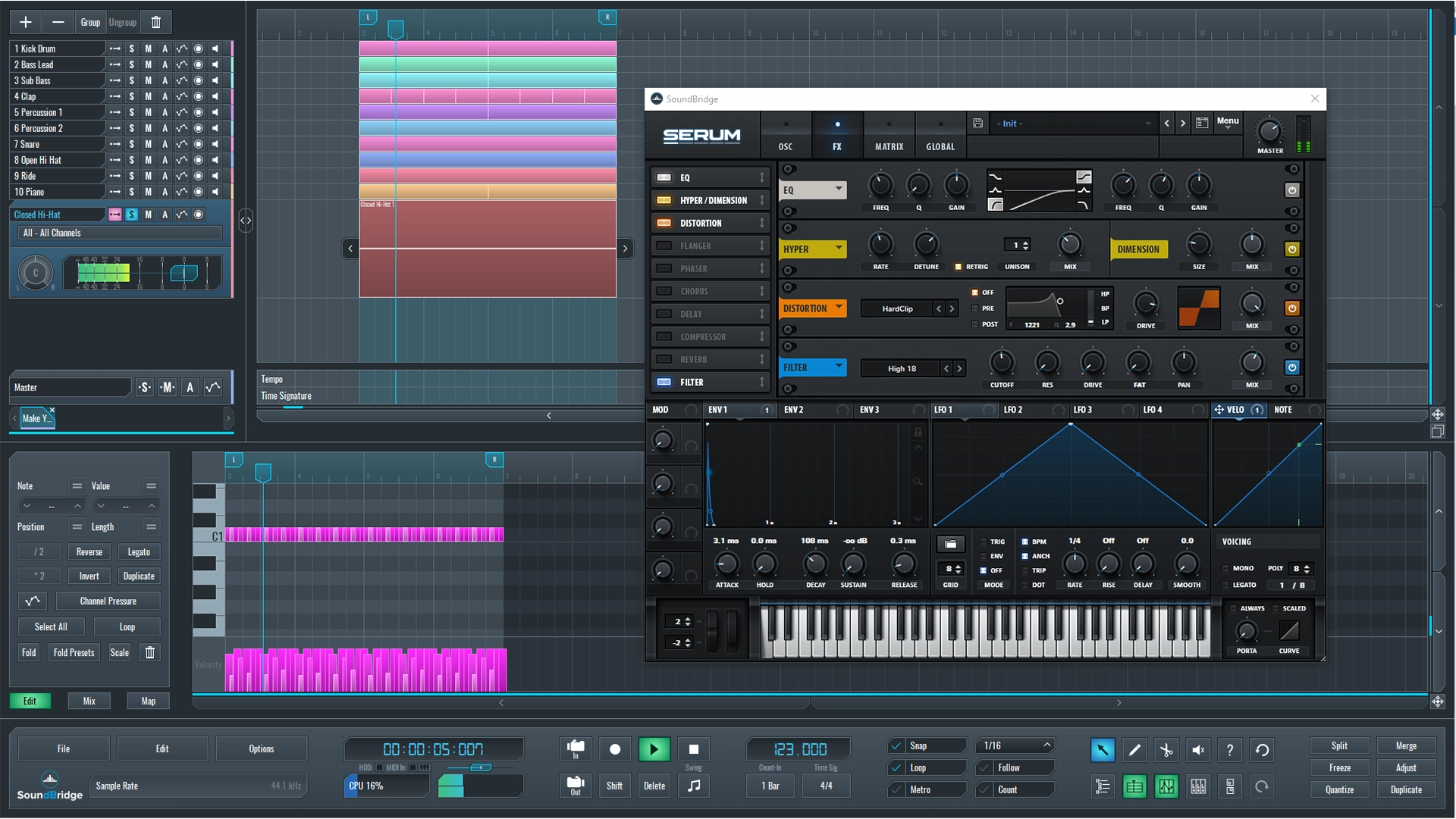Screen dimensions: 1456x819
Task: Save Serum preset with floppy icon
Action: click(977, 123)
